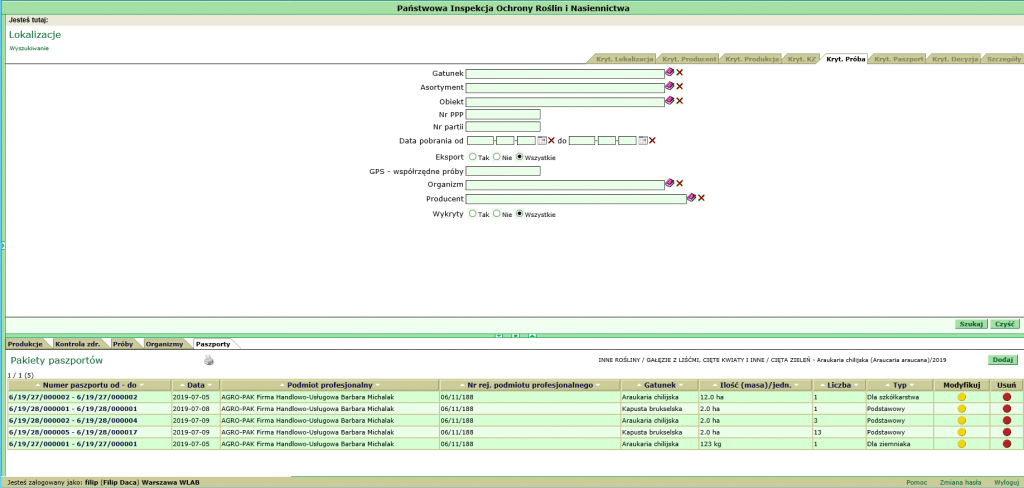Print the passport packages list
Image resolution: width=1024 pixels, height=488 pixels.
click(x=209, y=361)
